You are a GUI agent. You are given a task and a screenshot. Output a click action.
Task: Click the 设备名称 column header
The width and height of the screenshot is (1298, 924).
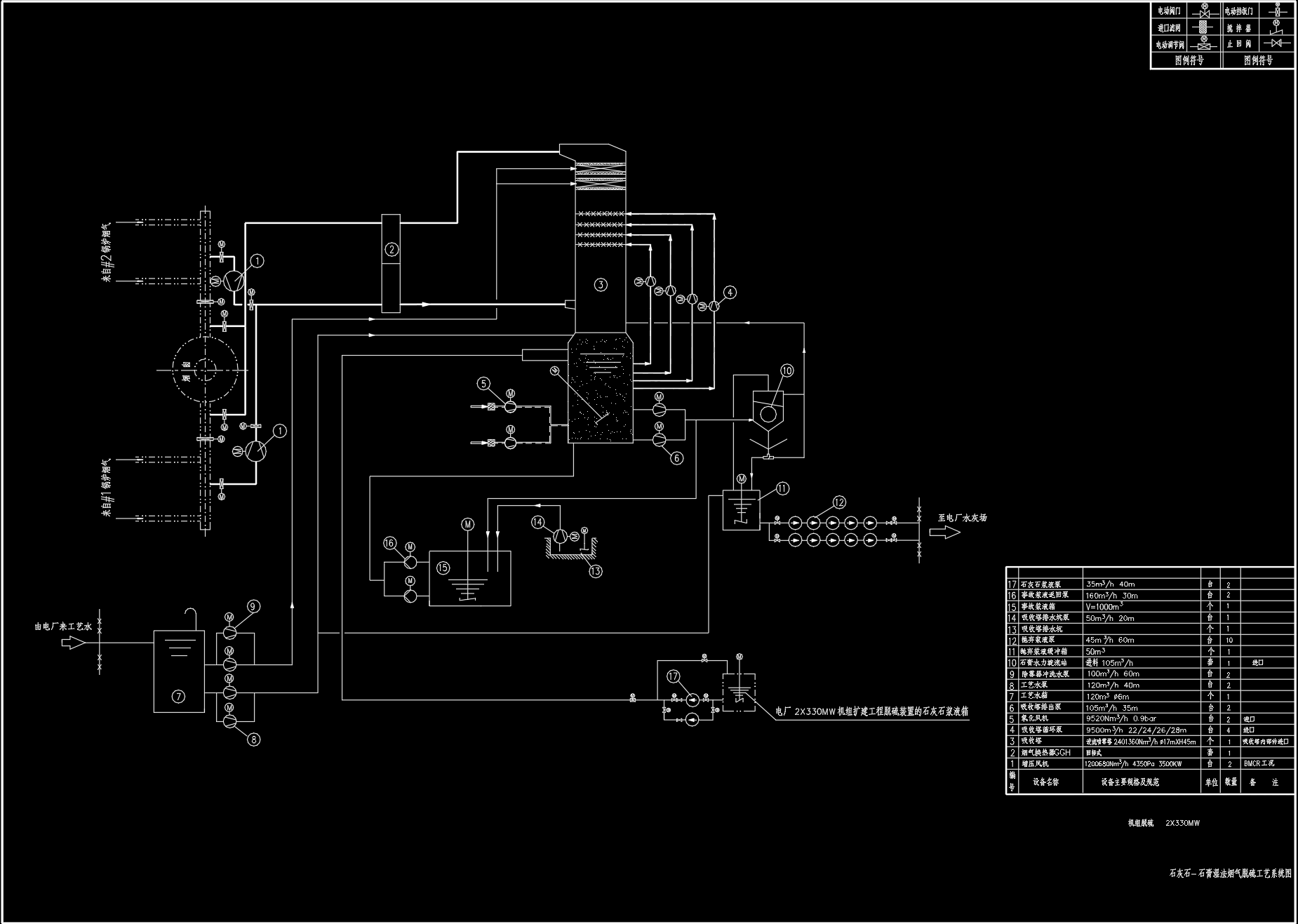1046,782
